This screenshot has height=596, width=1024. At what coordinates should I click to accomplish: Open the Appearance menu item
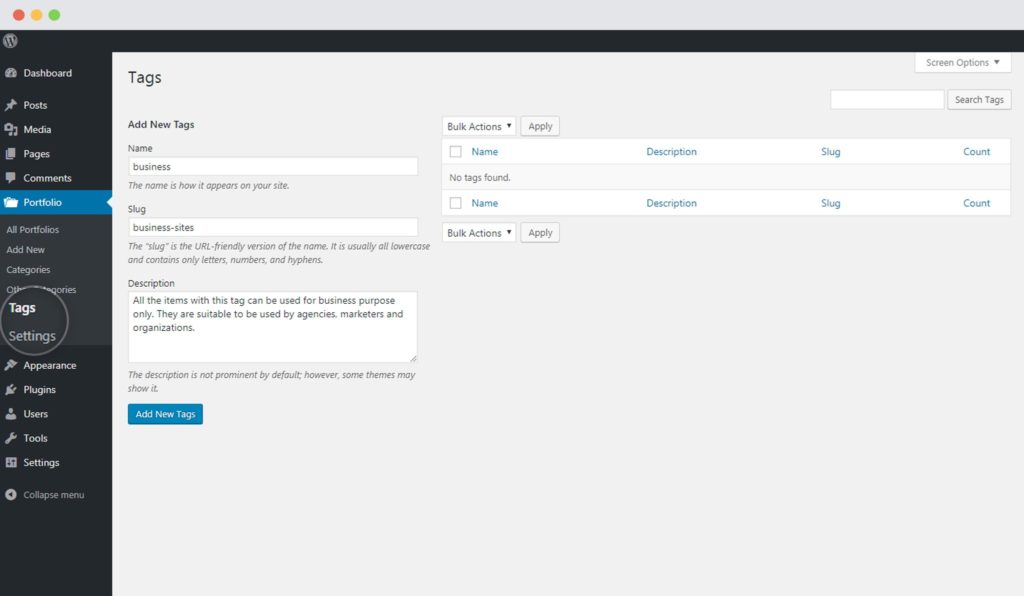click(x=50, y=366)
